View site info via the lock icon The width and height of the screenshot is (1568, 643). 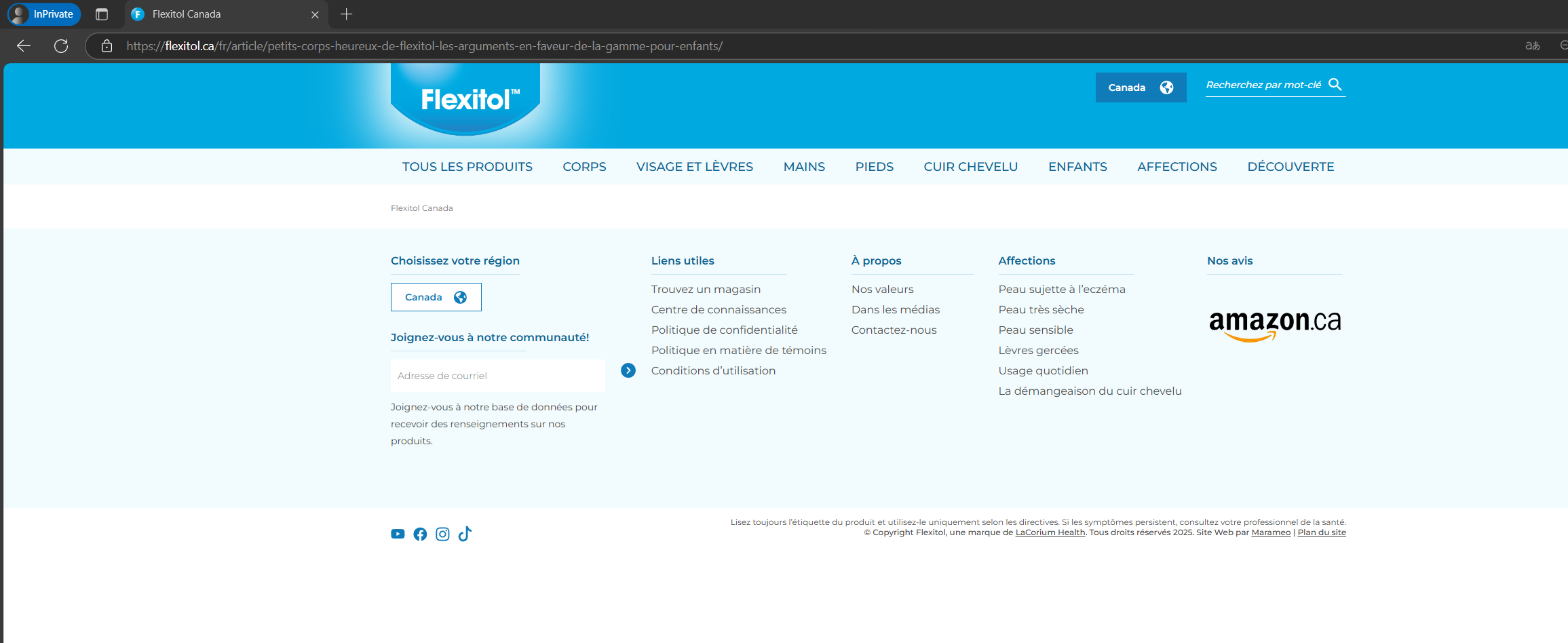point(107,45)
